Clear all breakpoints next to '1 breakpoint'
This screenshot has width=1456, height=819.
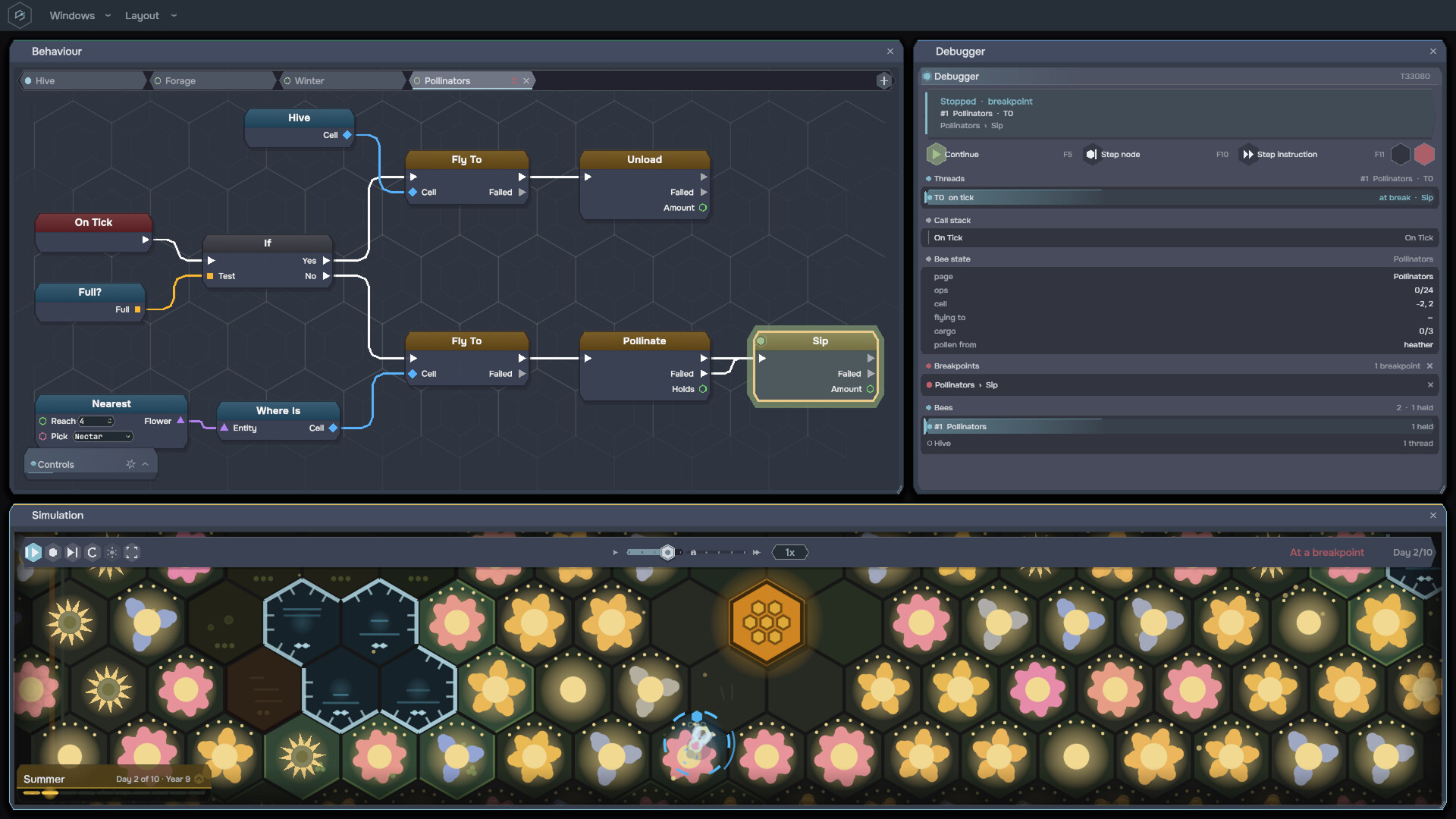tap(1430, 366)
